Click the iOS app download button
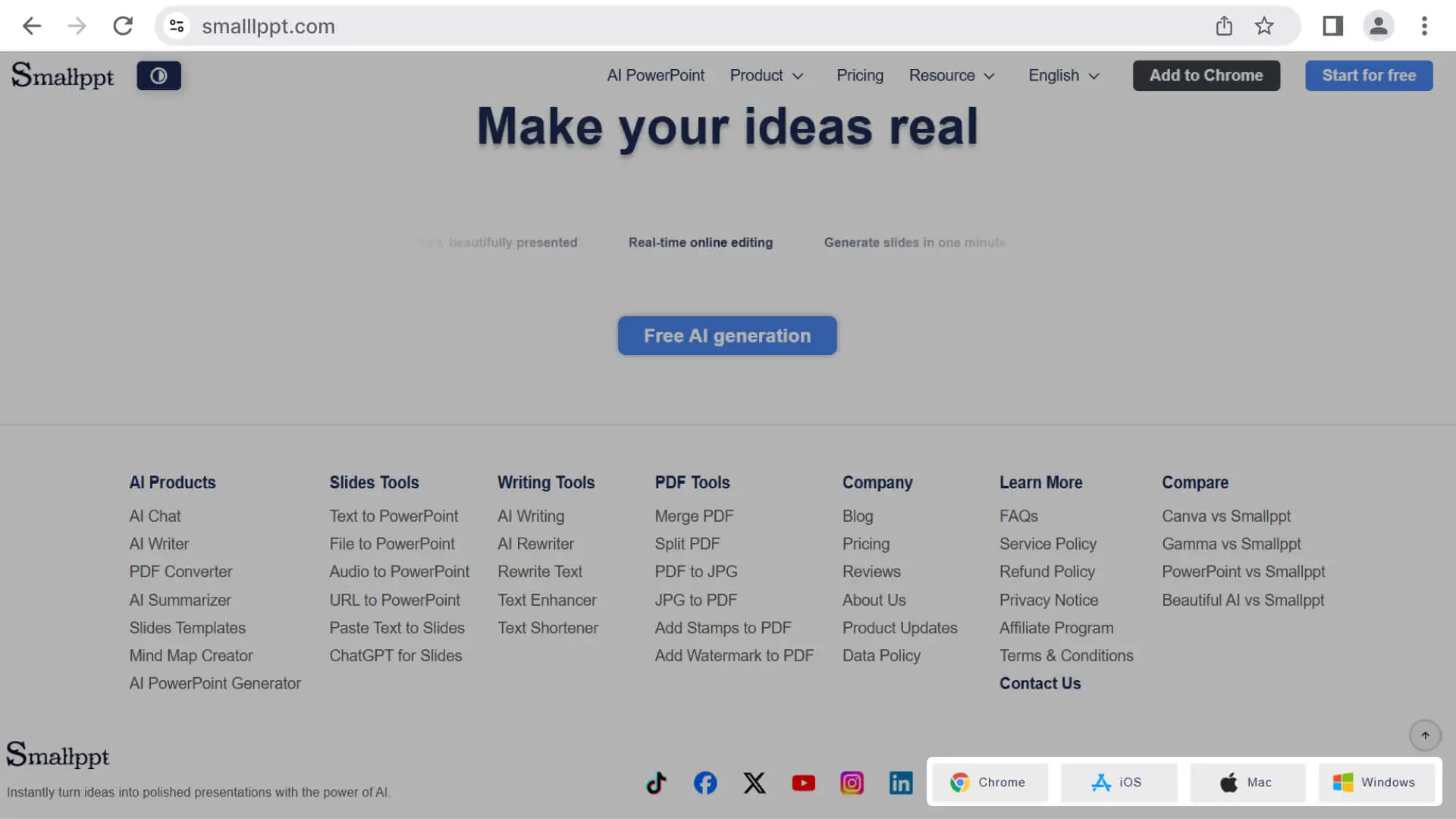The height and width of the screenshot is (819, 1456). click(1119, 782)
